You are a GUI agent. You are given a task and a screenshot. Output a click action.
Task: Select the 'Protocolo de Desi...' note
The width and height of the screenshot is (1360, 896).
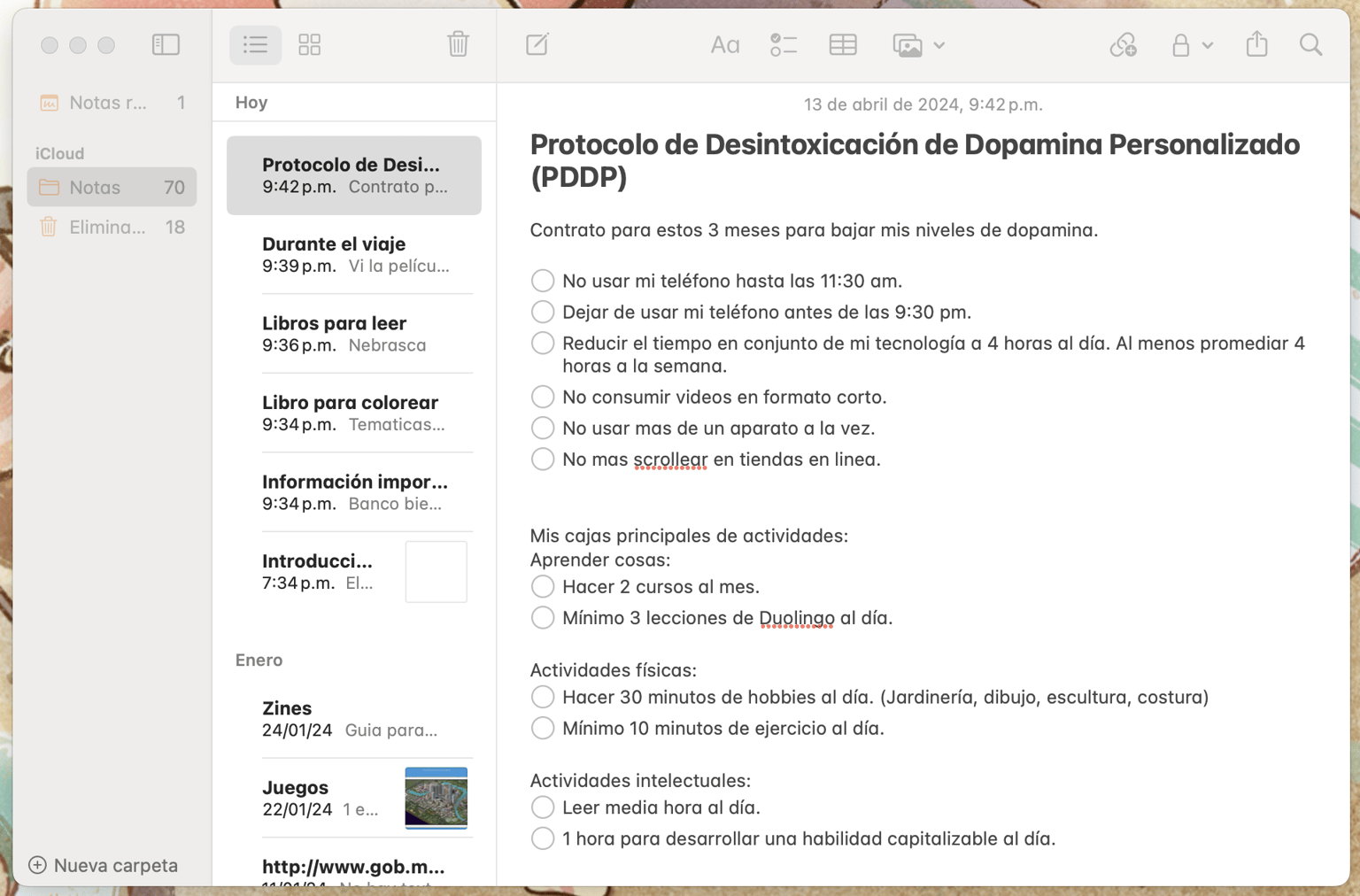click(354, 175)
